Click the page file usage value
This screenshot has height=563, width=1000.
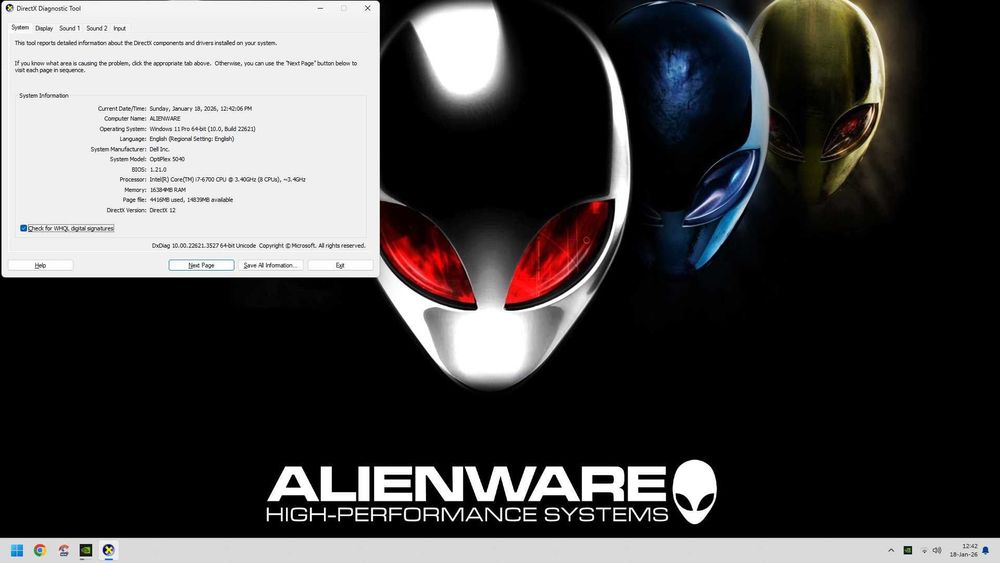pyautogui.click(x=191, y=200)
